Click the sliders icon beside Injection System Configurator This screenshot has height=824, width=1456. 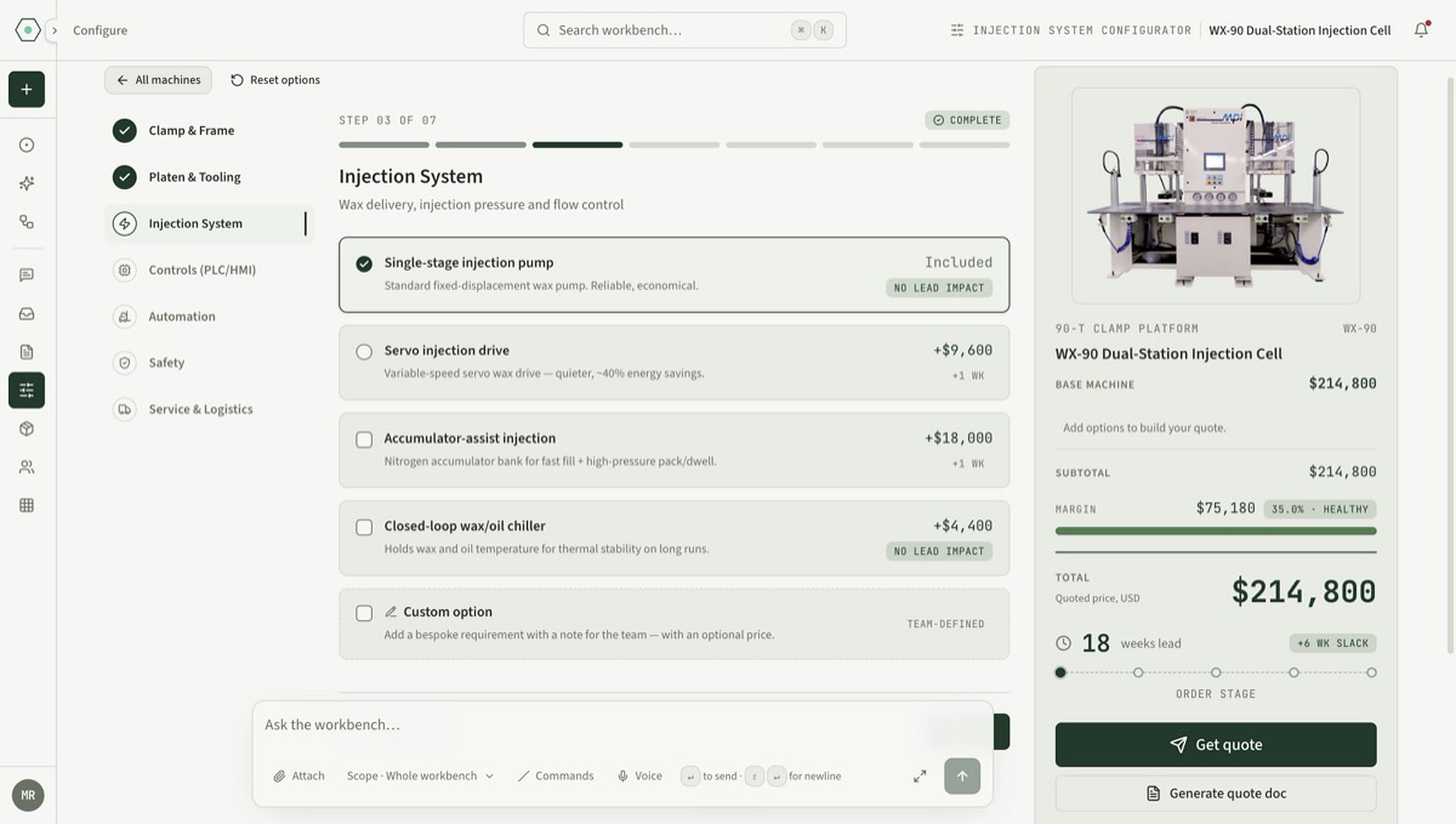[x=957, y=30]
